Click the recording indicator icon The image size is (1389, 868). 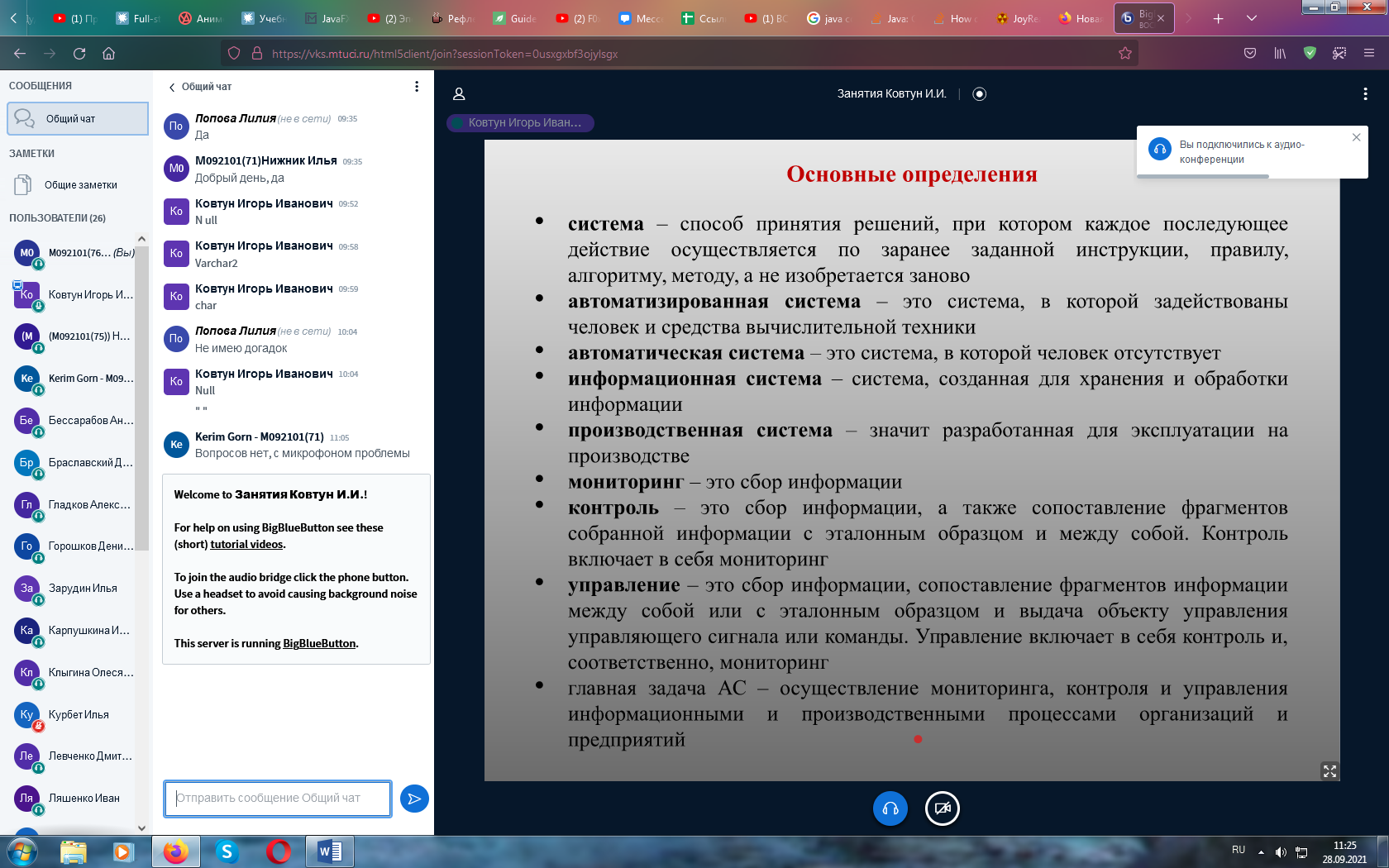pos(980,94)
